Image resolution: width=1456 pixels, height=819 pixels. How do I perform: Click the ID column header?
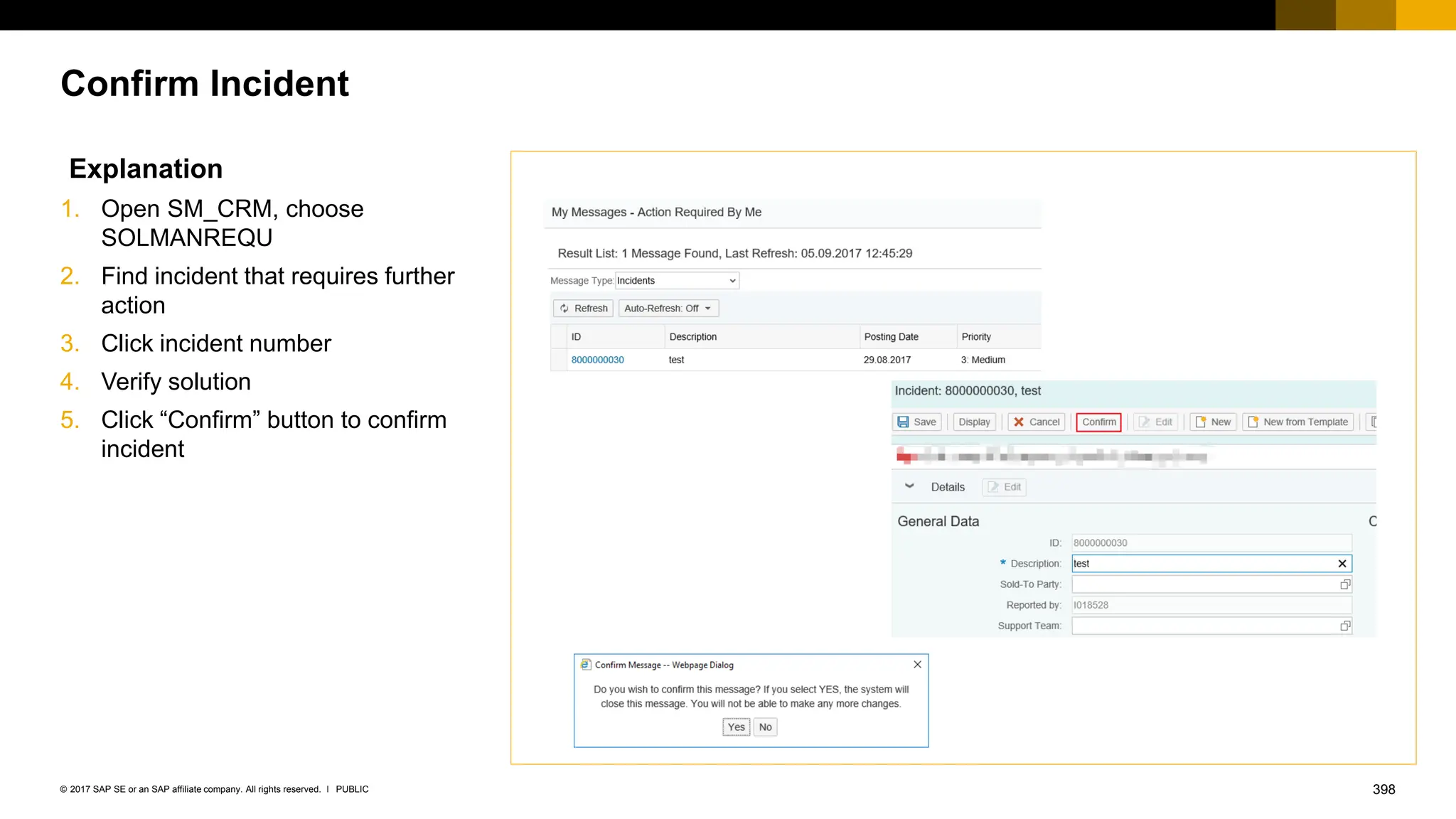pyautogui.click(x=616, y=337)
